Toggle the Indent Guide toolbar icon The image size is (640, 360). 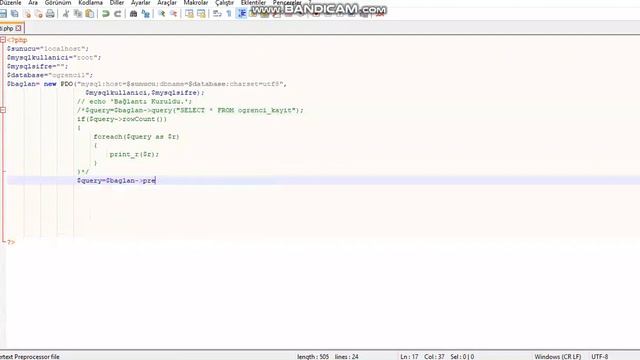[x=242, y=14]
